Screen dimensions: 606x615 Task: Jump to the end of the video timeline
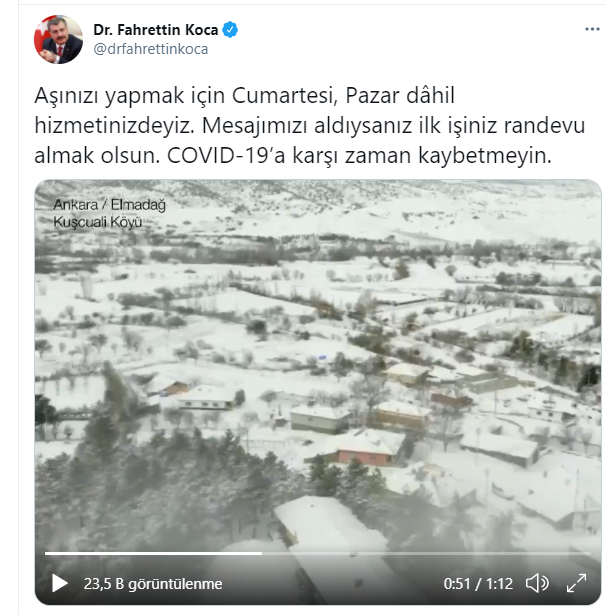click(590, 553)
